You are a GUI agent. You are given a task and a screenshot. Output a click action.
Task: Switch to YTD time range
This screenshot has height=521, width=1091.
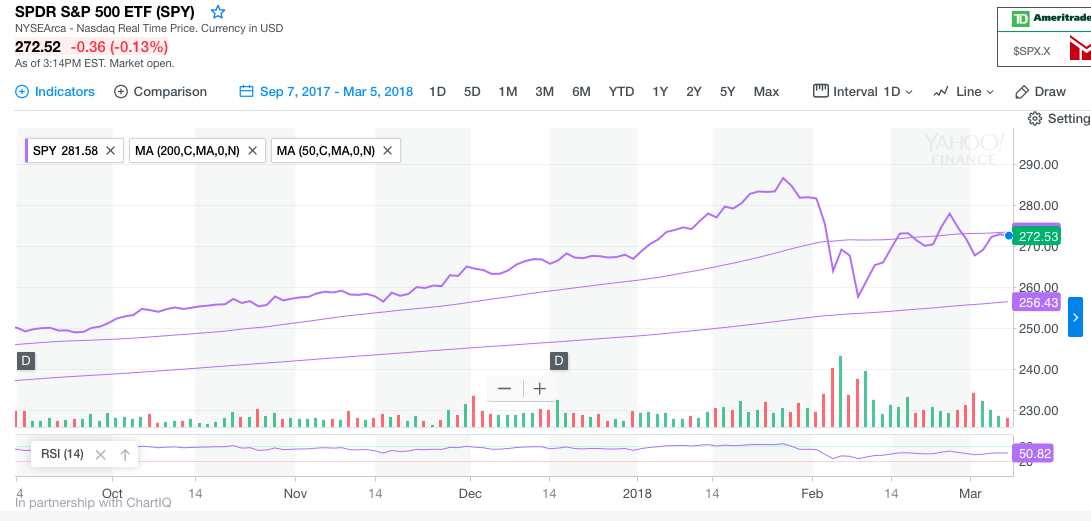click(x=621, y=91)
